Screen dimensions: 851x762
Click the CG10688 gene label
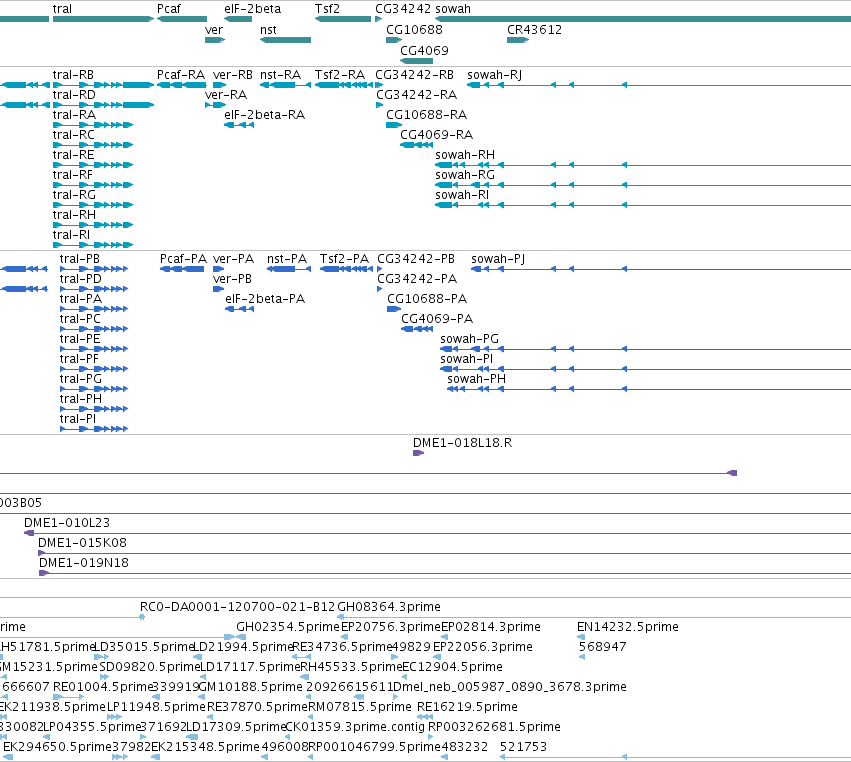tap(414, 30)
